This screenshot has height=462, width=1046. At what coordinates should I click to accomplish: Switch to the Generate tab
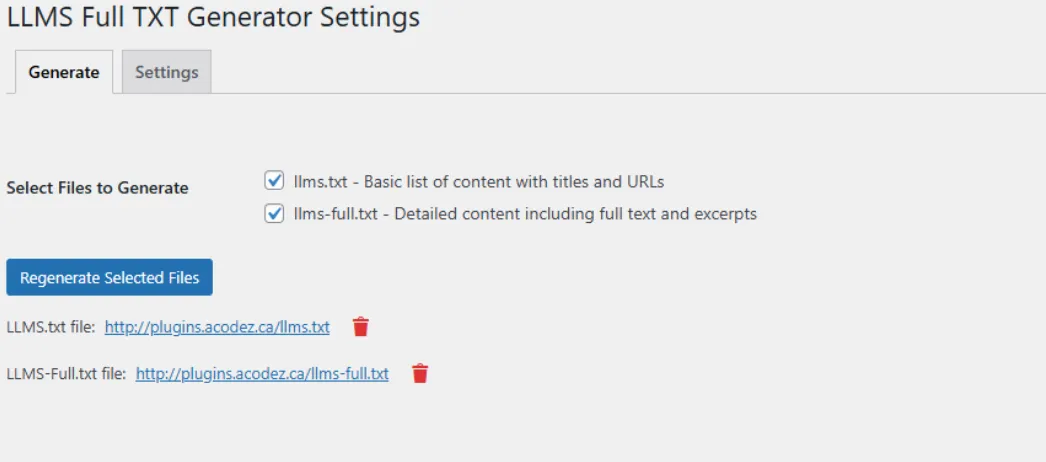[x=64, y=72]
